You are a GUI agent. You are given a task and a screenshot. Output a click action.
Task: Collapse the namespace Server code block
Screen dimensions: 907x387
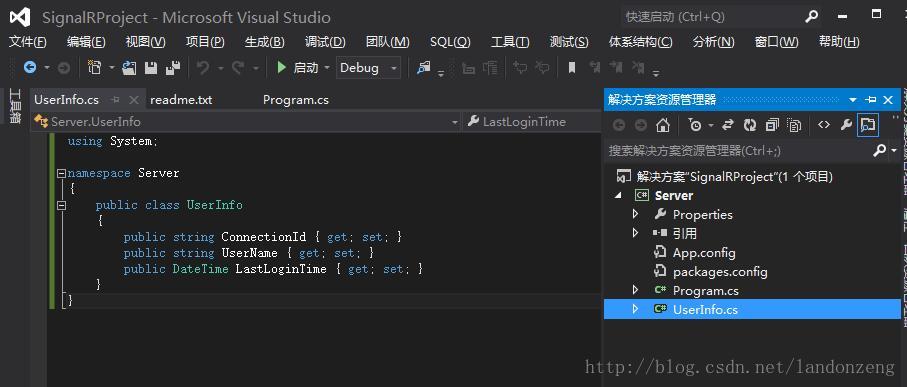[61, 173]
